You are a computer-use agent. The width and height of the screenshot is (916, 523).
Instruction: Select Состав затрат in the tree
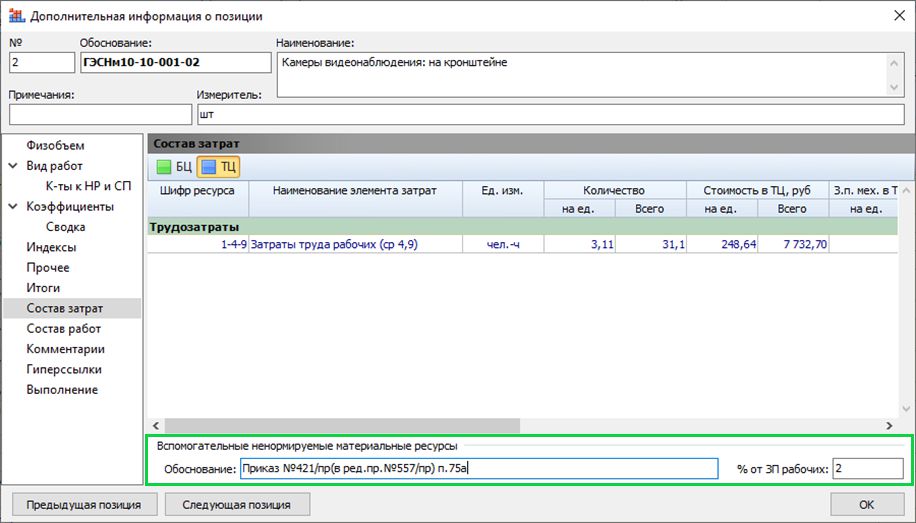coord(72,308)
